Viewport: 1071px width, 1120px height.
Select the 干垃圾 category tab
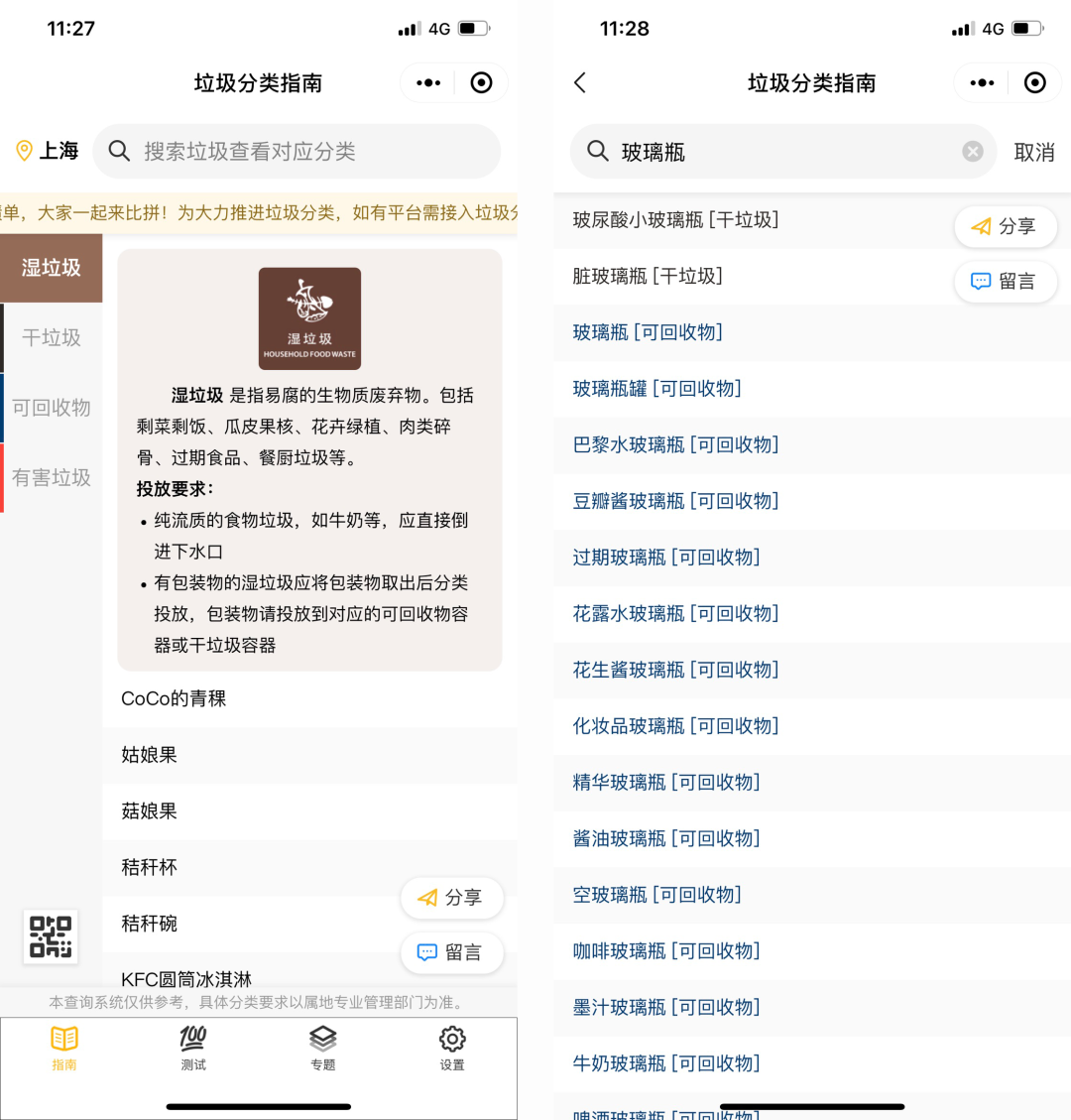click(52, 337)
